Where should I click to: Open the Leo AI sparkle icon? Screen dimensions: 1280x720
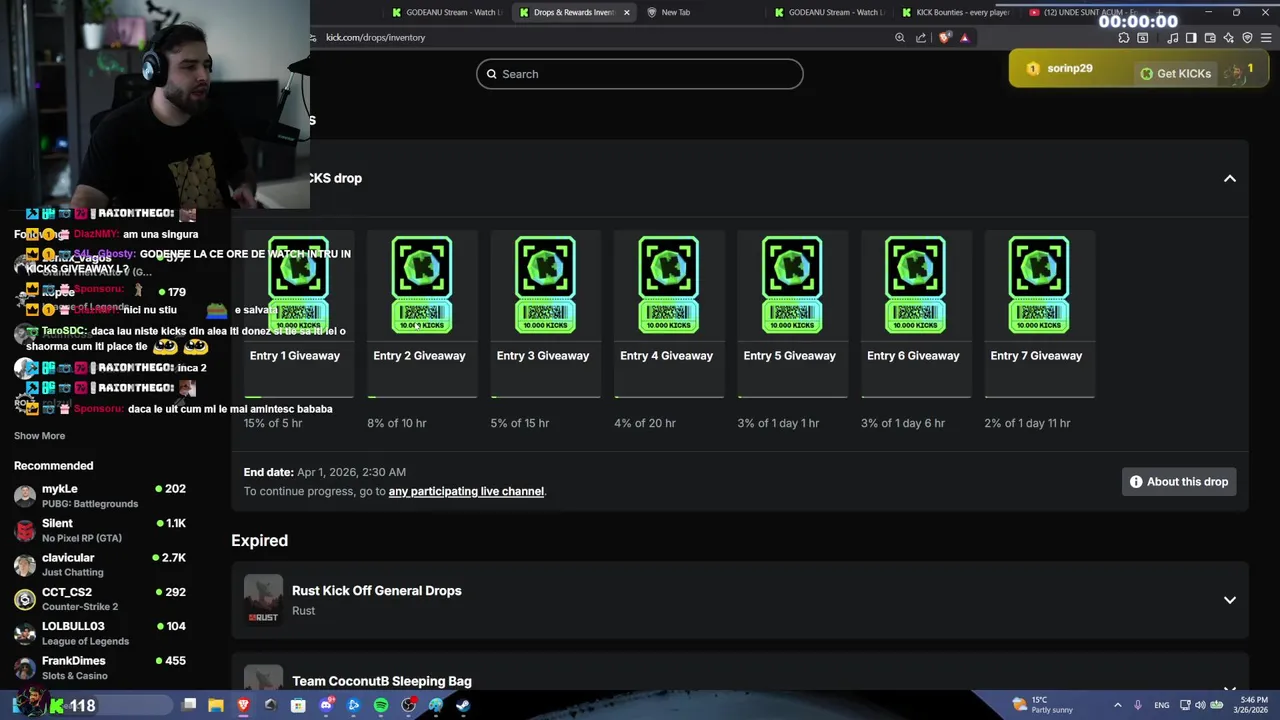[1229, 38]
